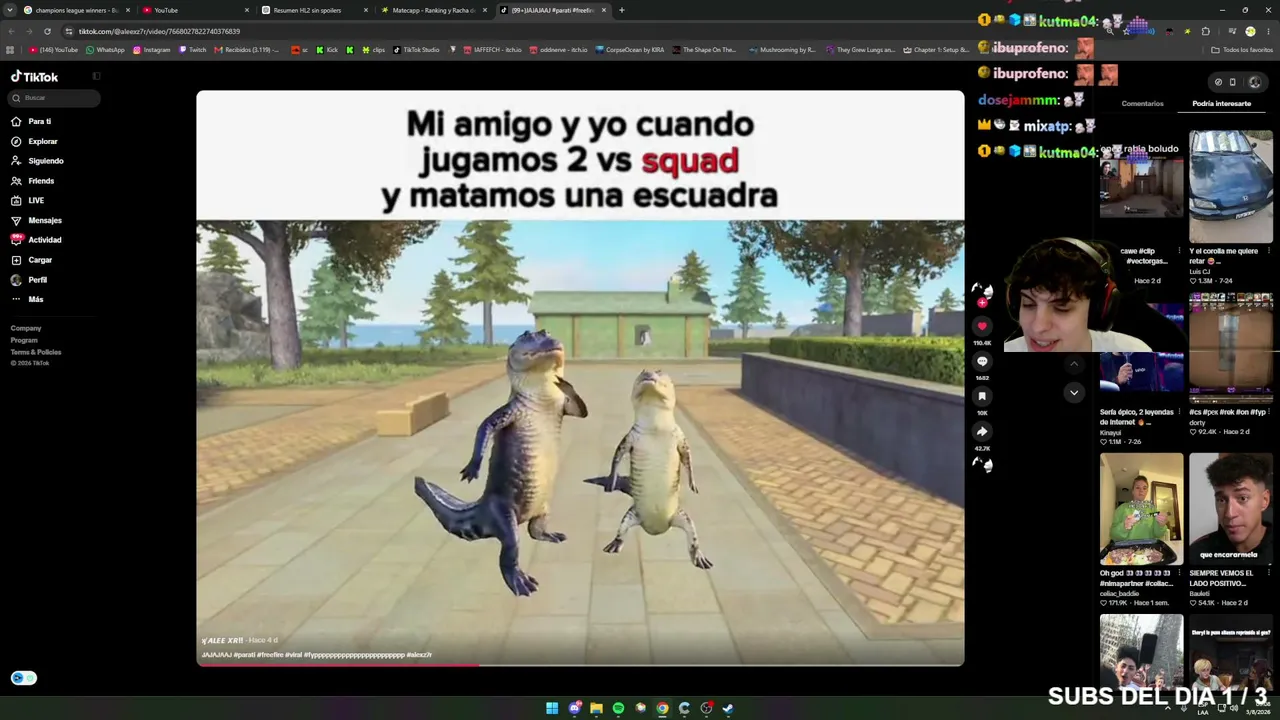Click the video progress bar

580,665
